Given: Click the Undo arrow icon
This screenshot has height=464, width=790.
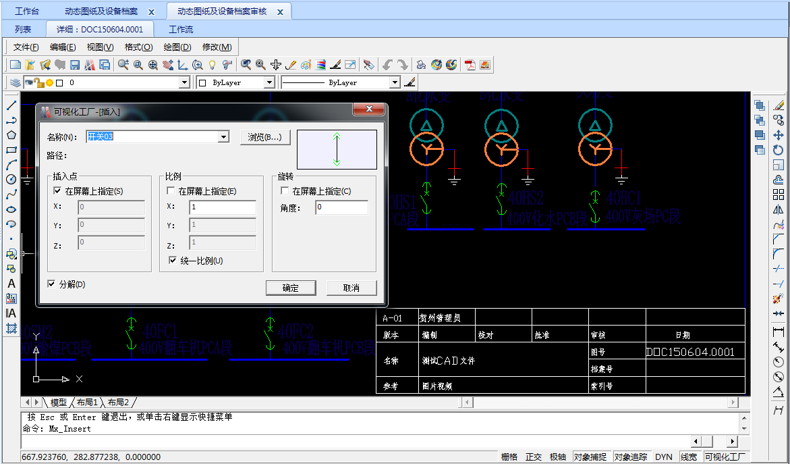Looking at the screenshot, I should click(389, 65).
